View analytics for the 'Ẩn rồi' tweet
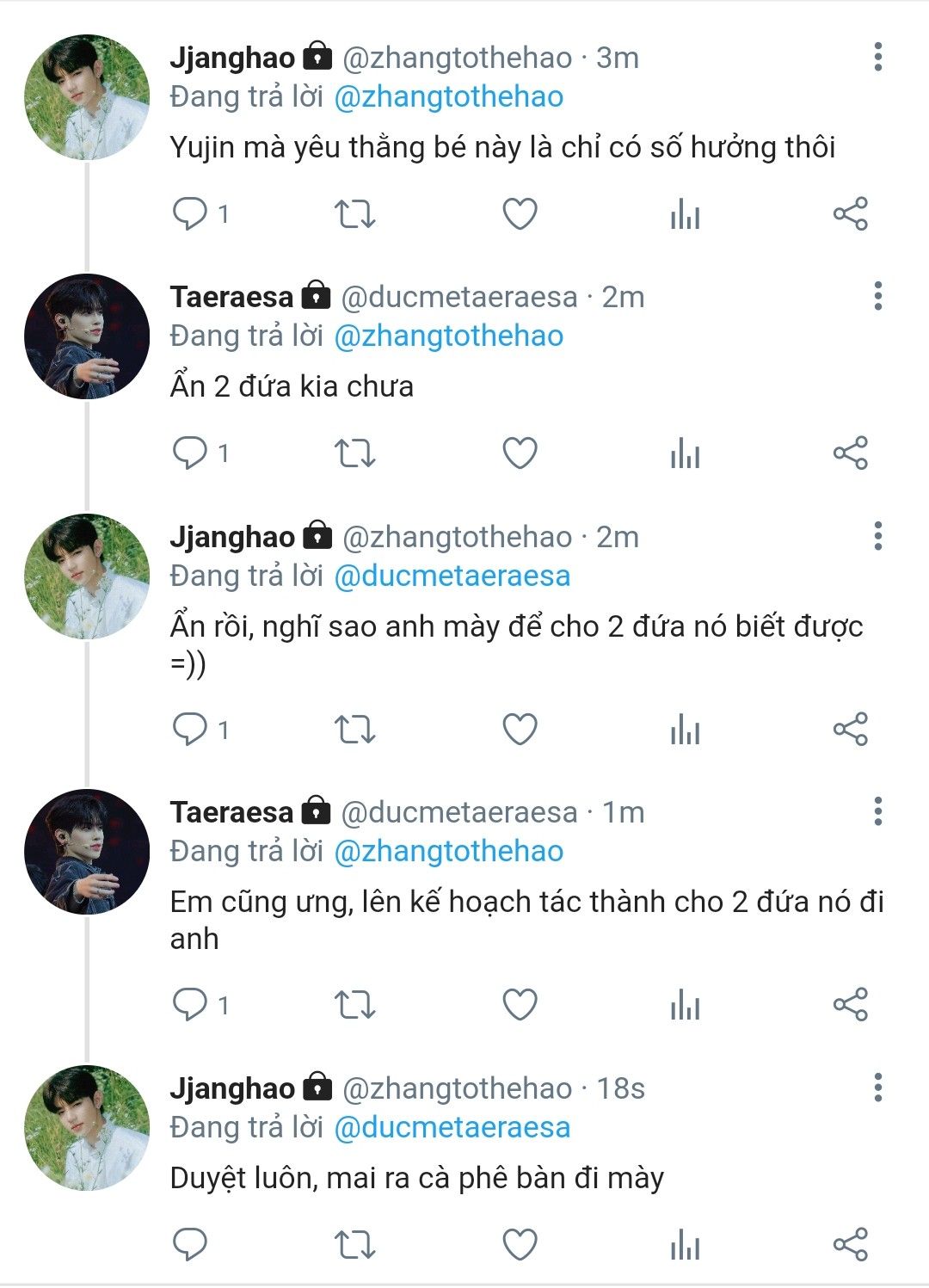The image size is (929, 1288). tap(685, 730)
